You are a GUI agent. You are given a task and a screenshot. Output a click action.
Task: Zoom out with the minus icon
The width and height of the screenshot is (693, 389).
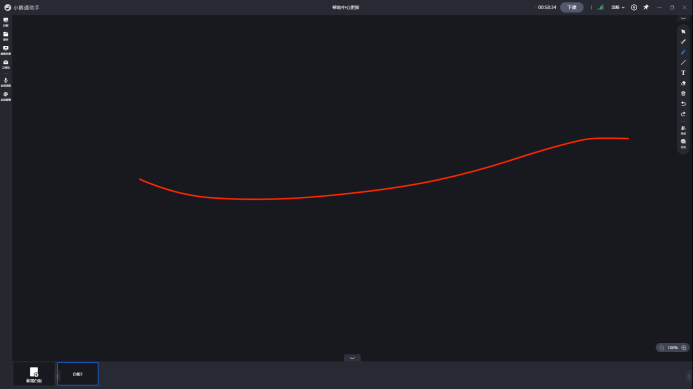tap(662, 347)
